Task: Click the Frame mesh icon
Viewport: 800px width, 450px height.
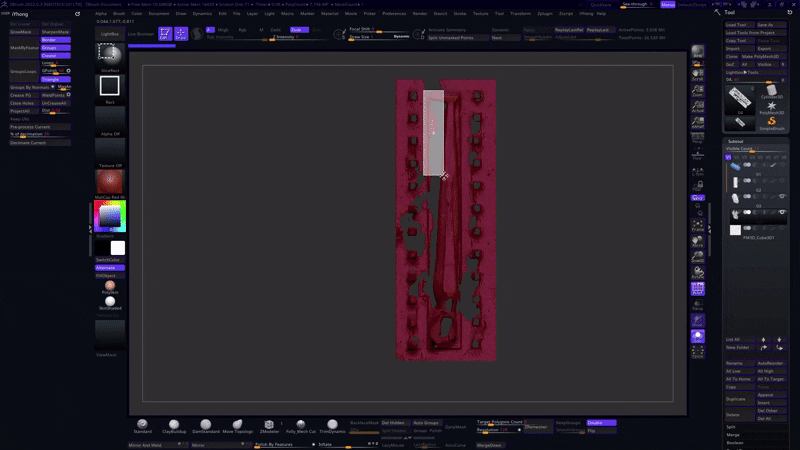Action: (697, 226)
